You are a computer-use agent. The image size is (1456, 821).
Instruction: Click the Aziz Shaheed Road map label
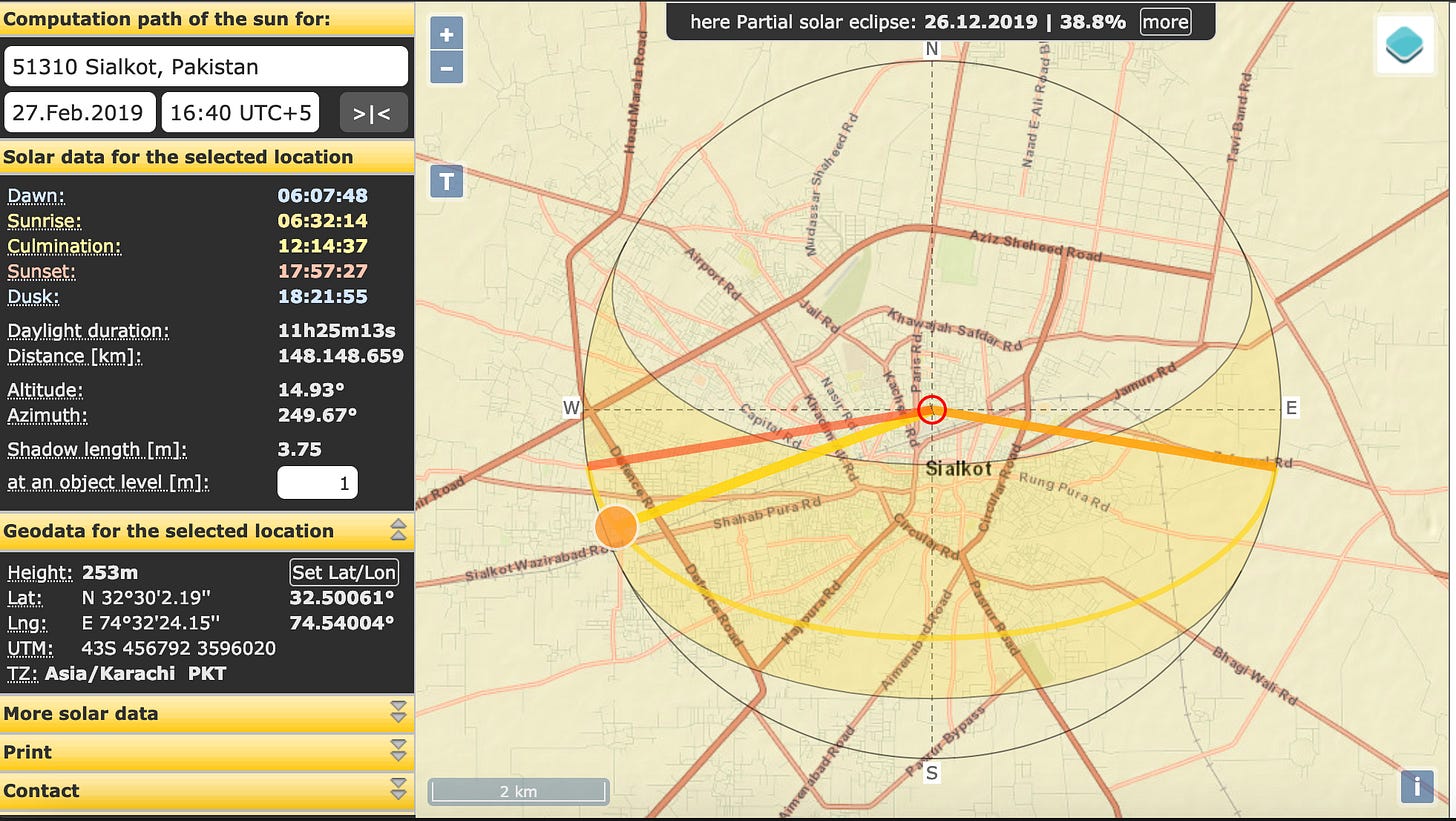1036,245
